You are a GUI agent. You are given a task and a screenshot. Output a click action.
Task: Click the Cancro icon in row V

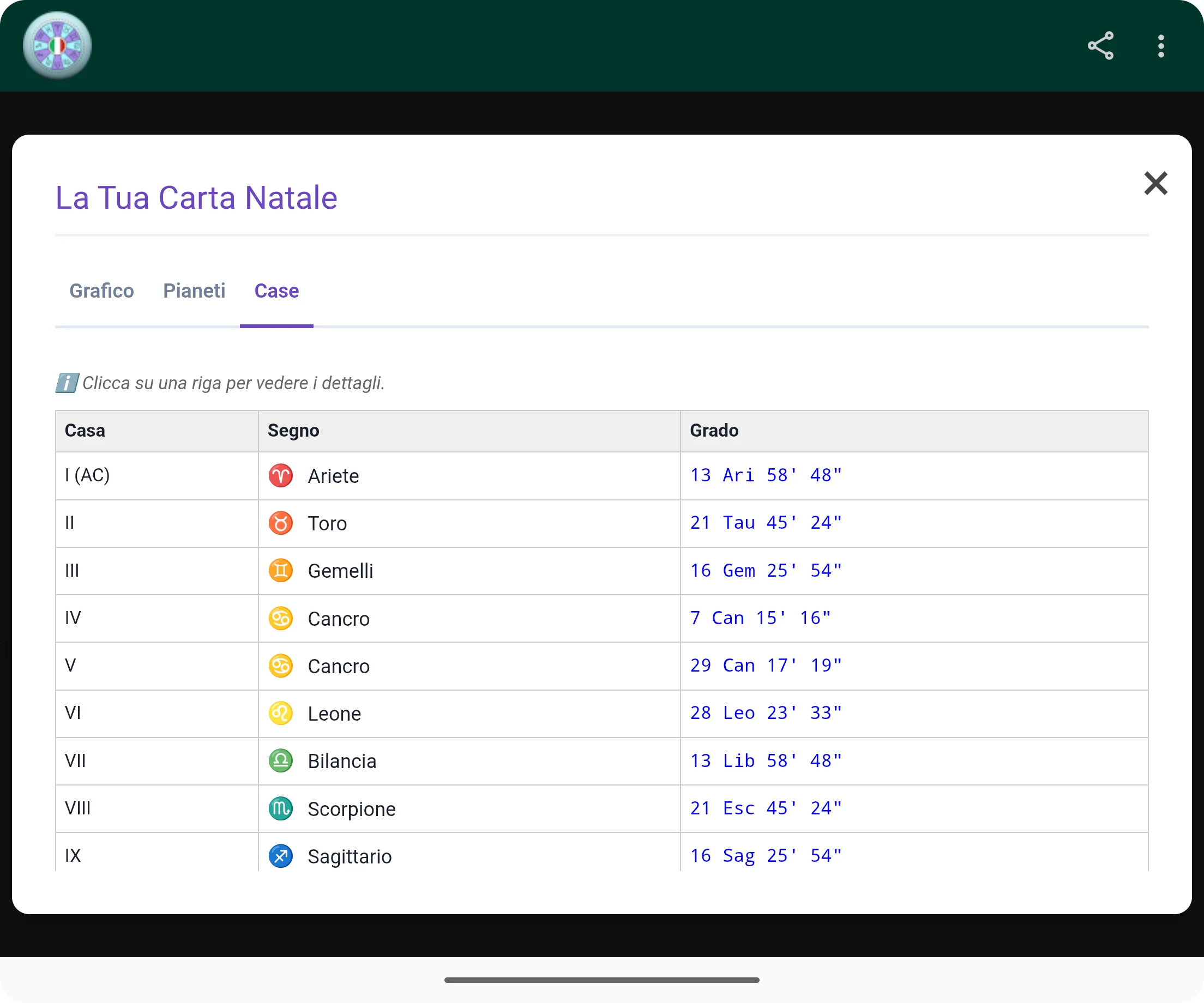tap(281, 666)
